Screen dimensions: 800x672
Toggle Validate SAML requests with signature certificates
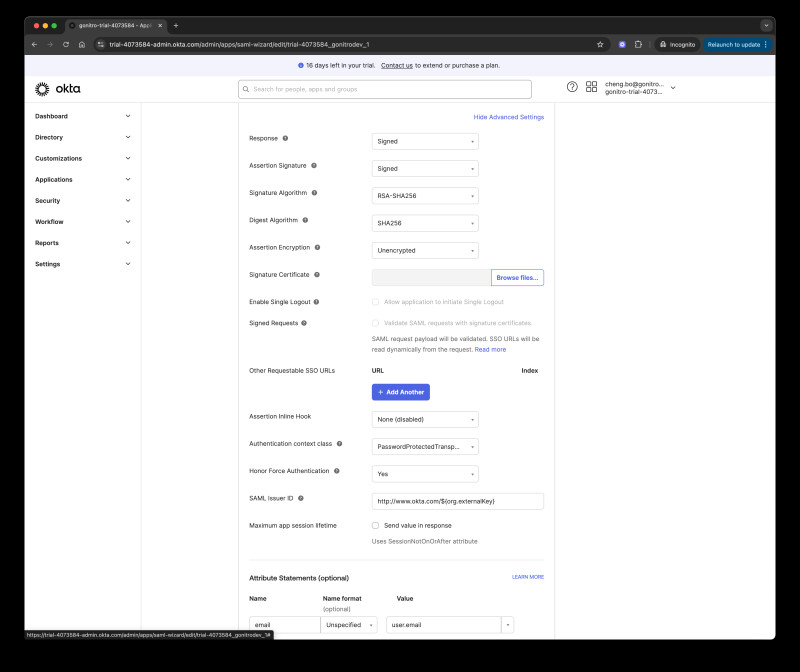coord(376,323)
